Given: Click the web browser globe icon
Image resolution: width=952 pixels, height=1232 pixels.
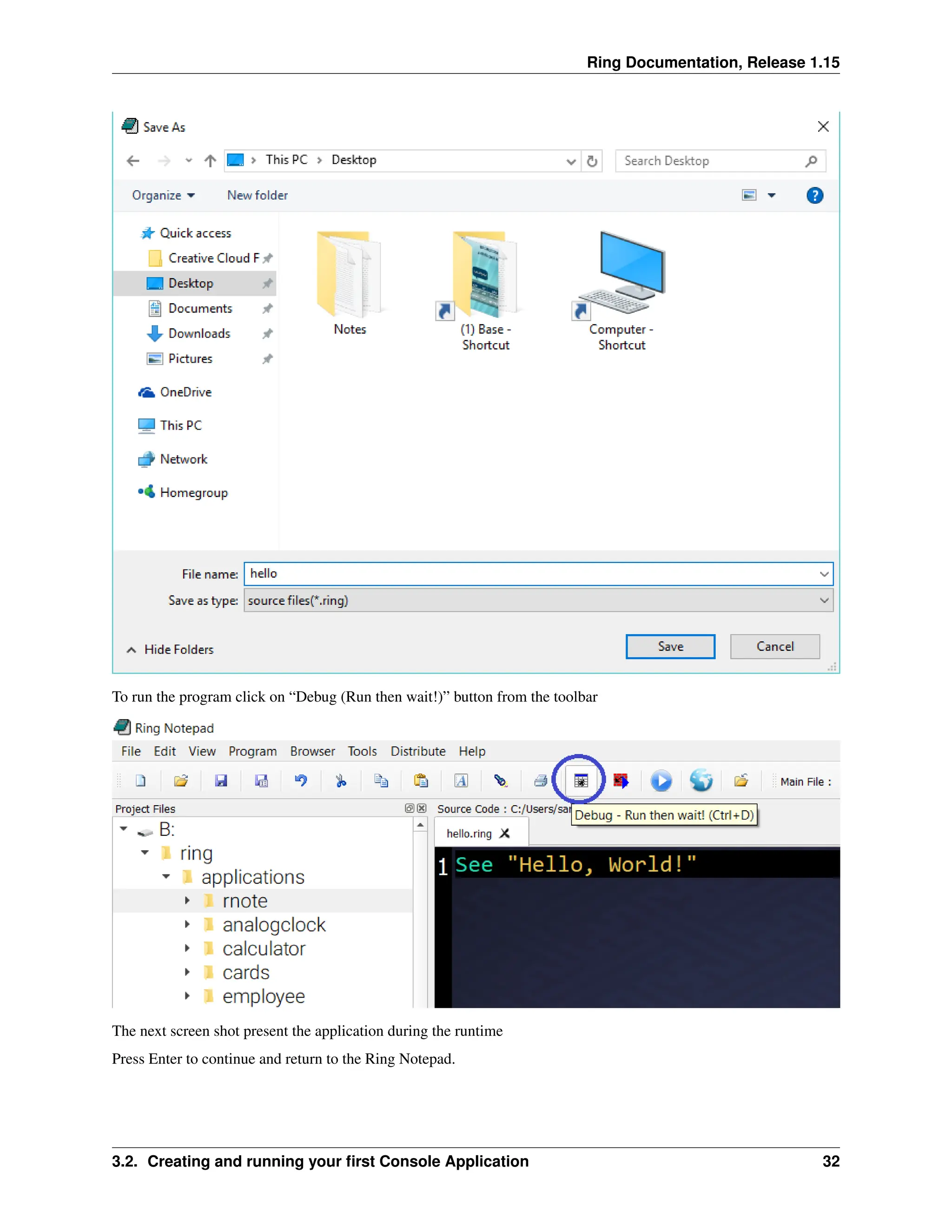Looking at the screenshot, I should coord(701,781).
